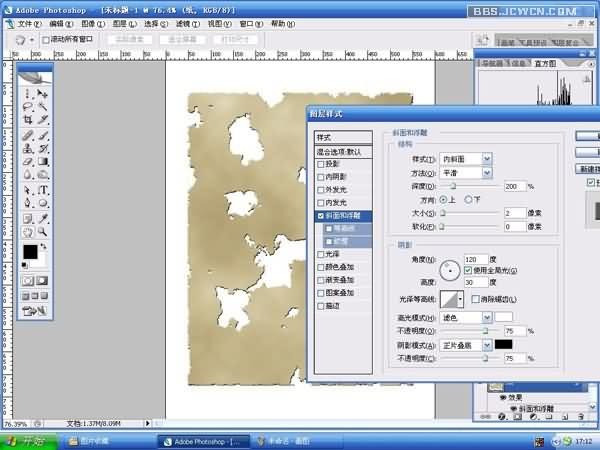
Task: Click the 大小 (Size) input field showing 2
Action: coord(514,213)
